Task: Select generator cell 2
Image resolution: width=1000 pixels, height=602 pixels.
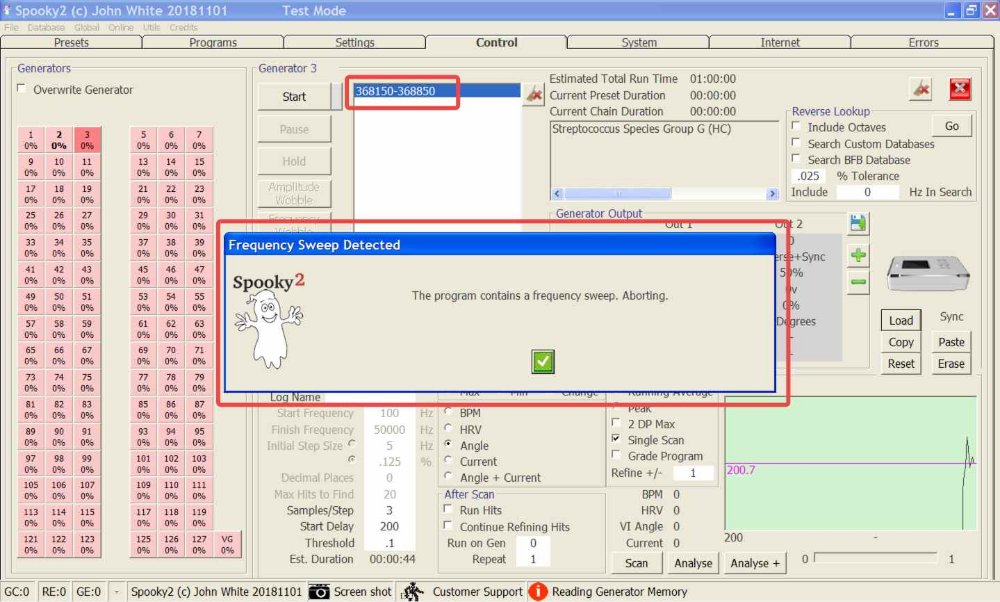Action: coord(59,140)
